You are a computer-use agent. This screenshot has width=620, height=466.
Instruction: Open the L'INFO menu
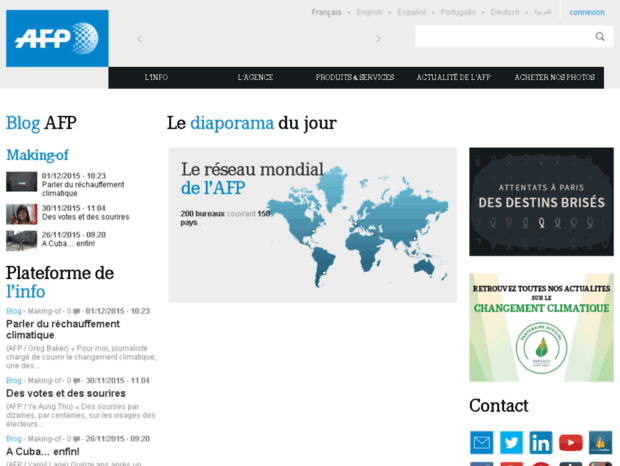click(158, 77)
